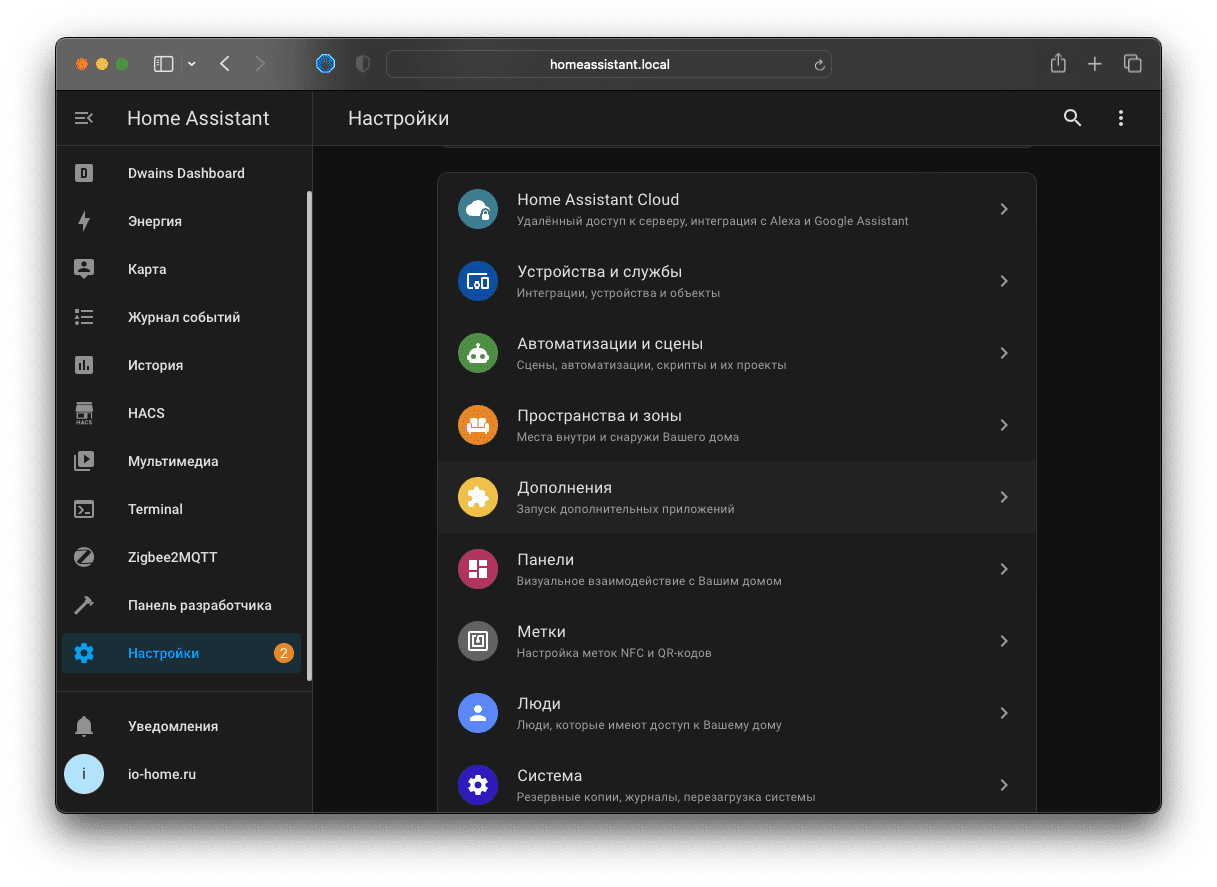
Task: Expand Устройства и службы row chevron
Action: click(x=1004, y=281)
